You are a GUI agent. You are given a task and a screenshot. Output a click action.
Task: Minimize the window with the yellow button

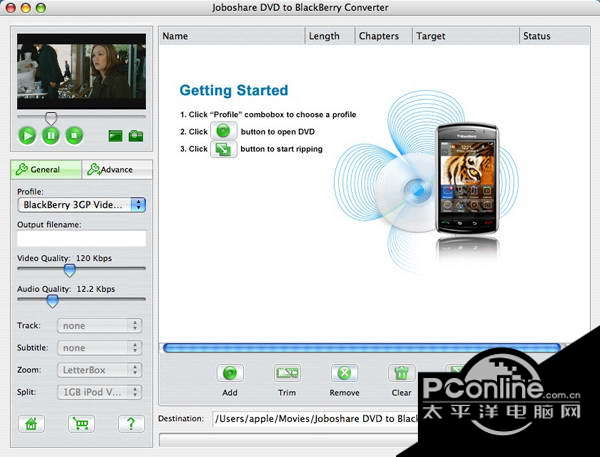[x=26, y=8]
